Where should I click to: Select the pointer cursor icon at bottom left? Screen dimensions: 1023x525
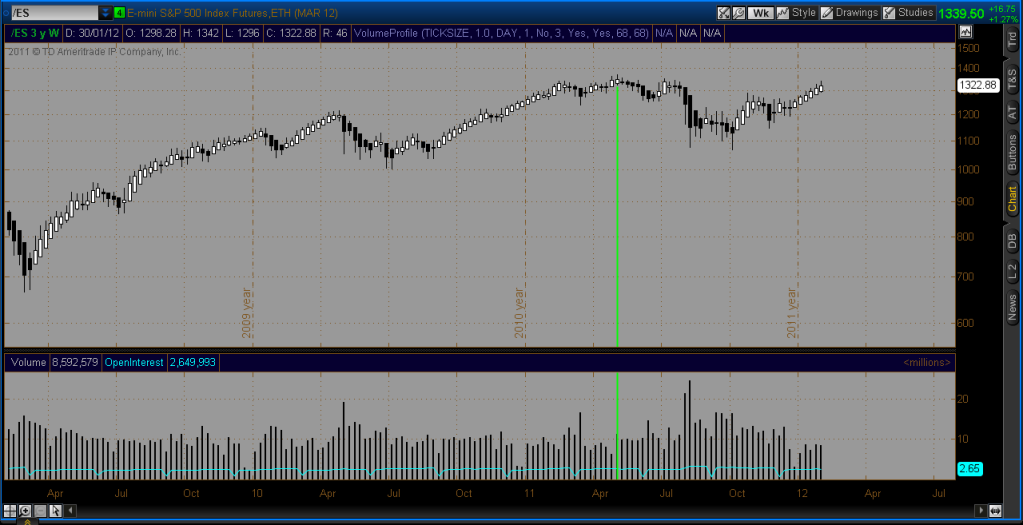[x=57, y=511]
